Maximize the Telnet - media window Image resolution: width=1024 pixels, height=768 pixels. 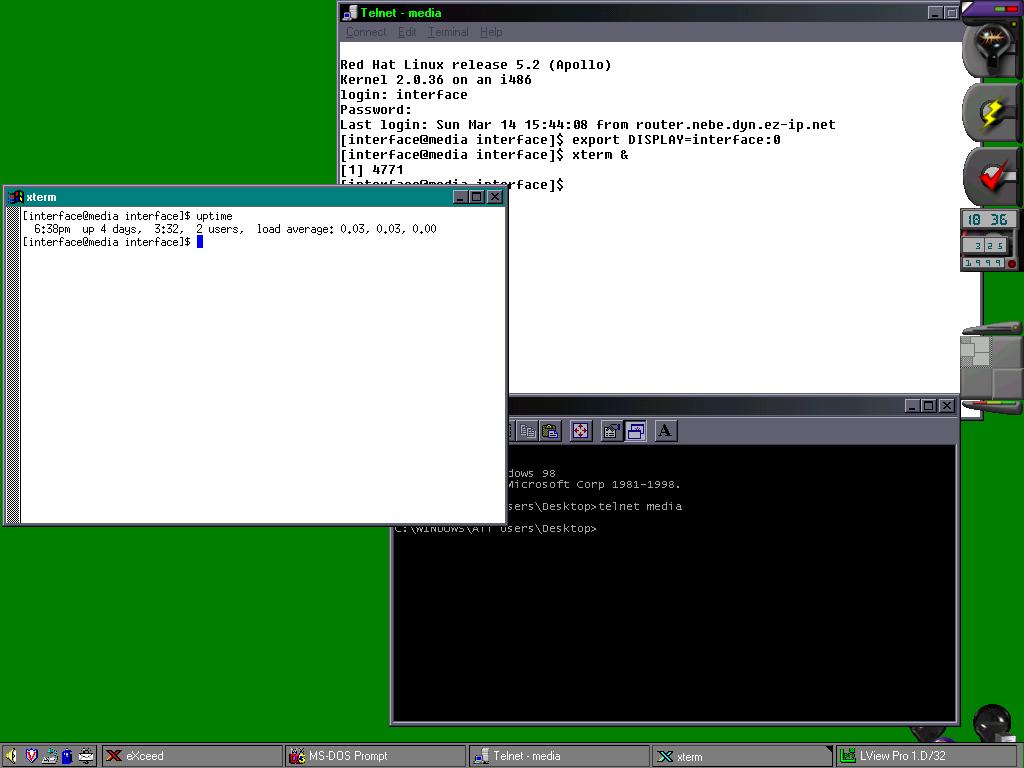[952, 12]
